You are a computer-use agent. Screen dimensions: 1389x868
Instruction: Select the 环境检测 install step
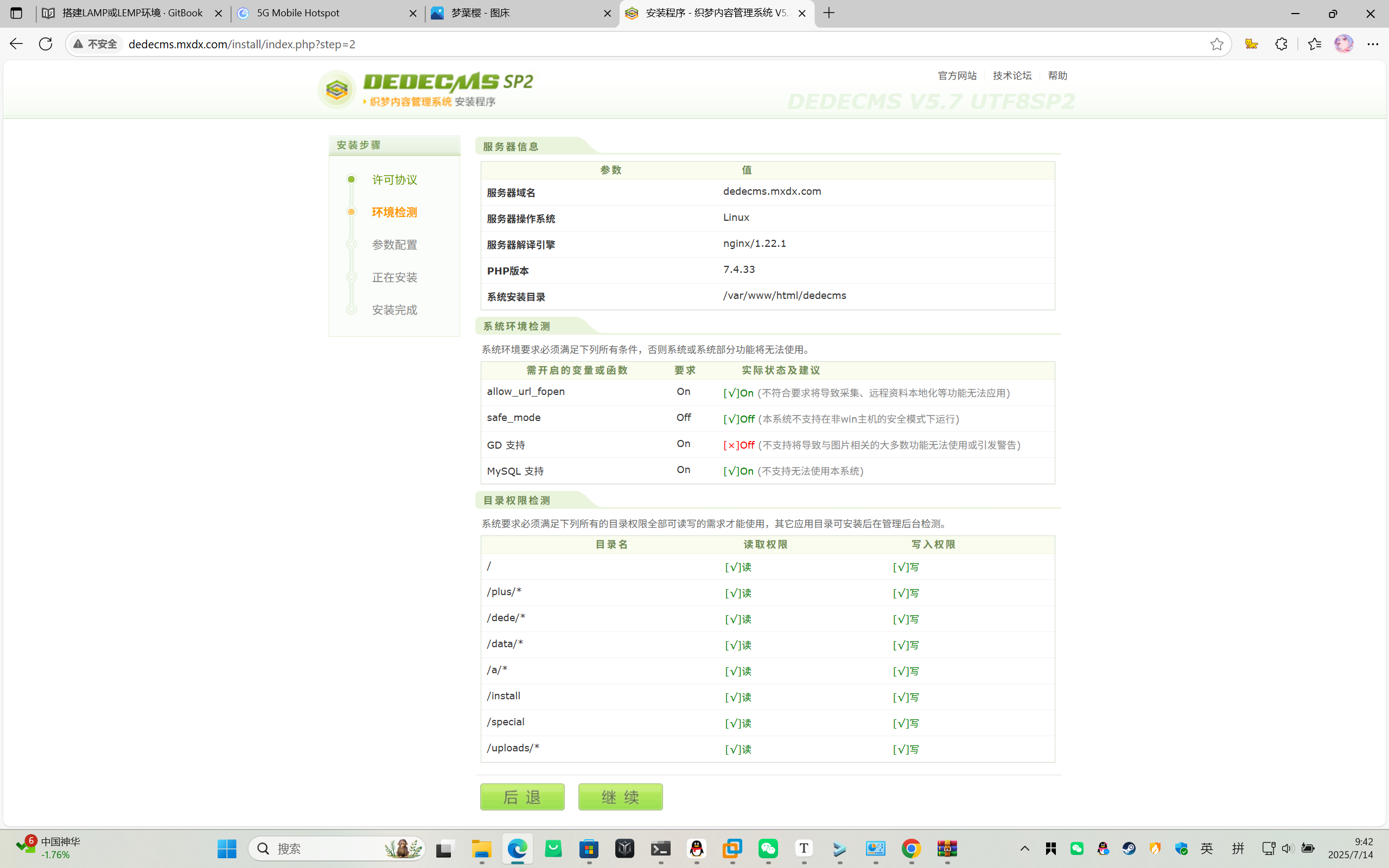pos(394,213)
